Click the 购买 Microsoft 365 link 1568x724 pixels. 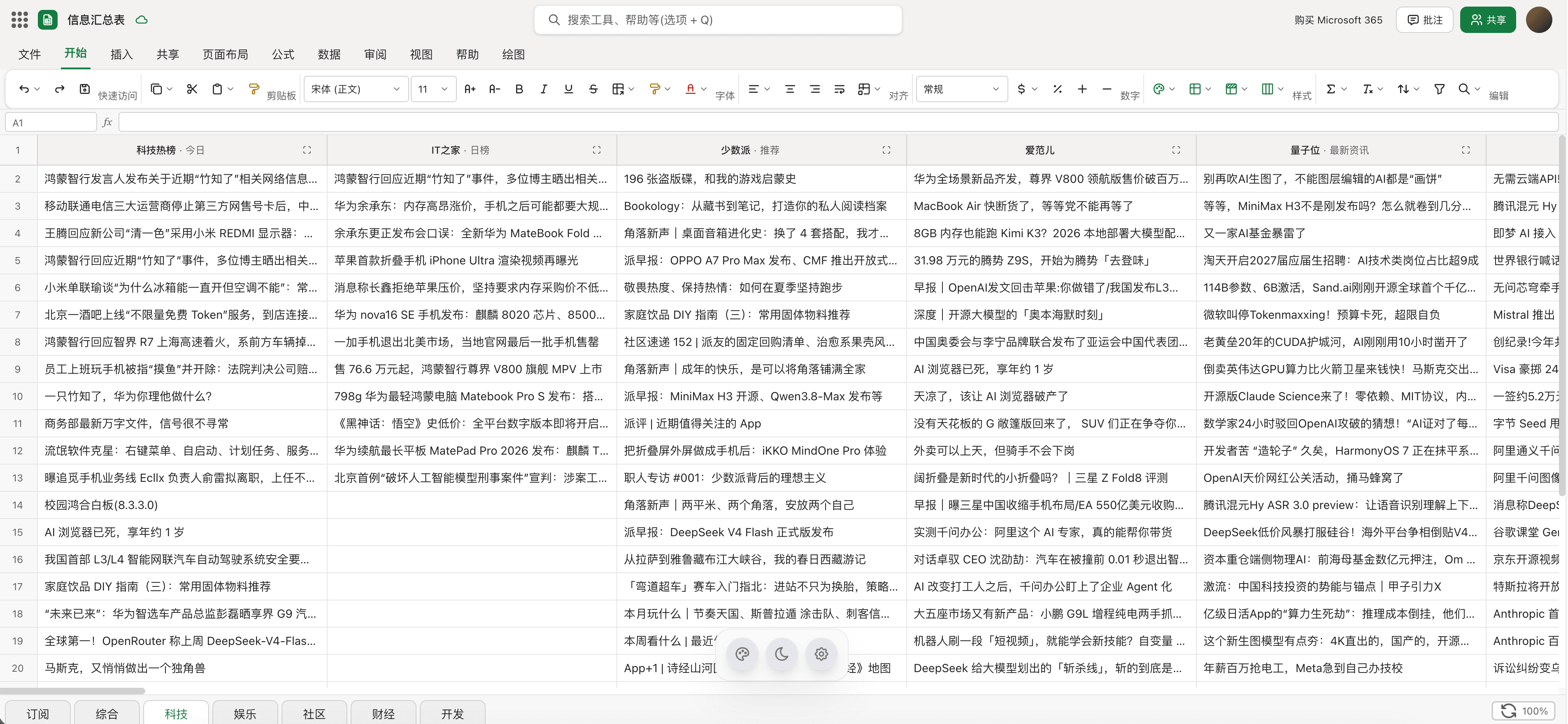coord(1338,19)
